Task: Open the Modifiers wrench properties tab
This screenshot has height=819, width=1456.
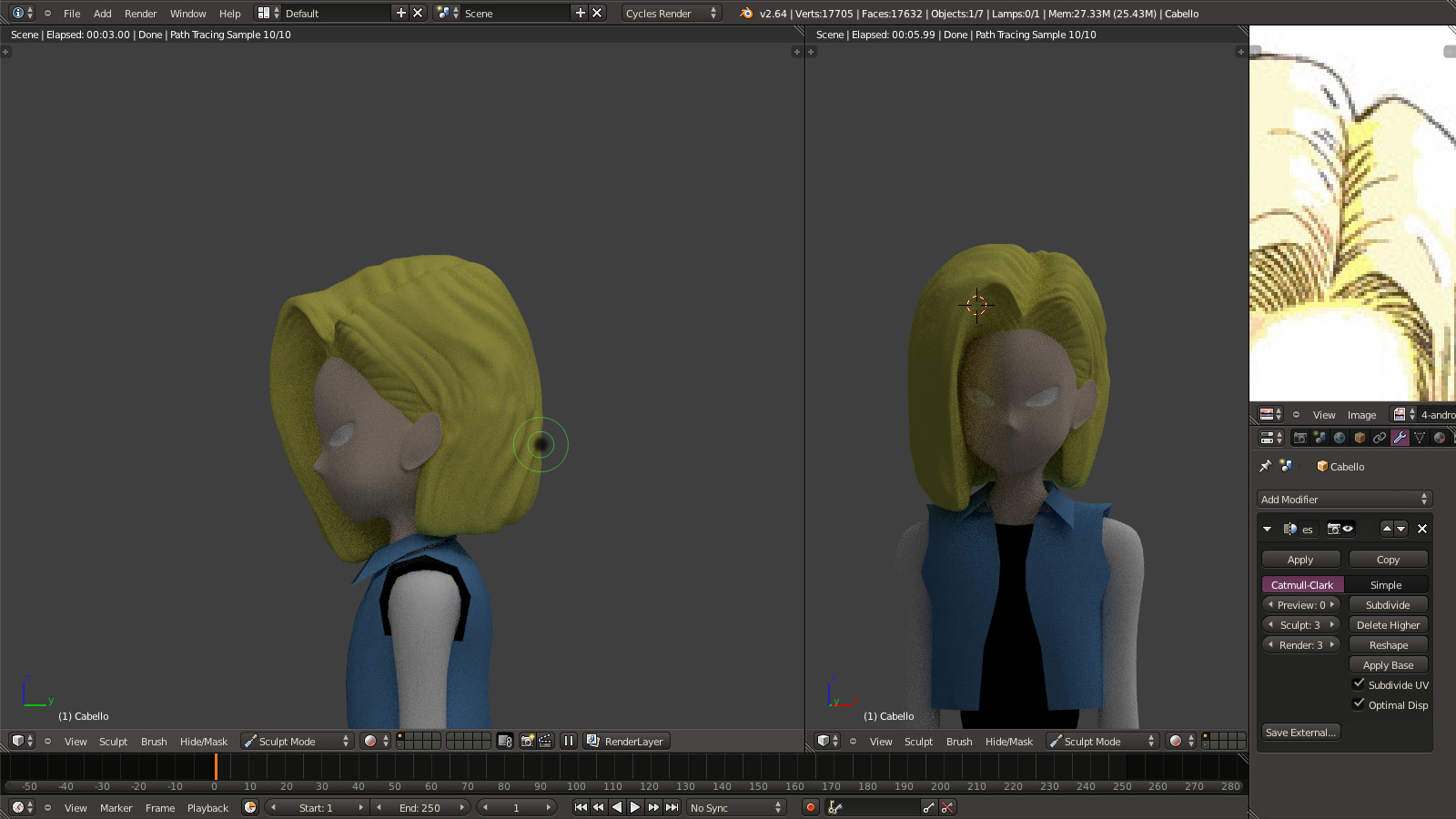Action: click(1400, 438)
